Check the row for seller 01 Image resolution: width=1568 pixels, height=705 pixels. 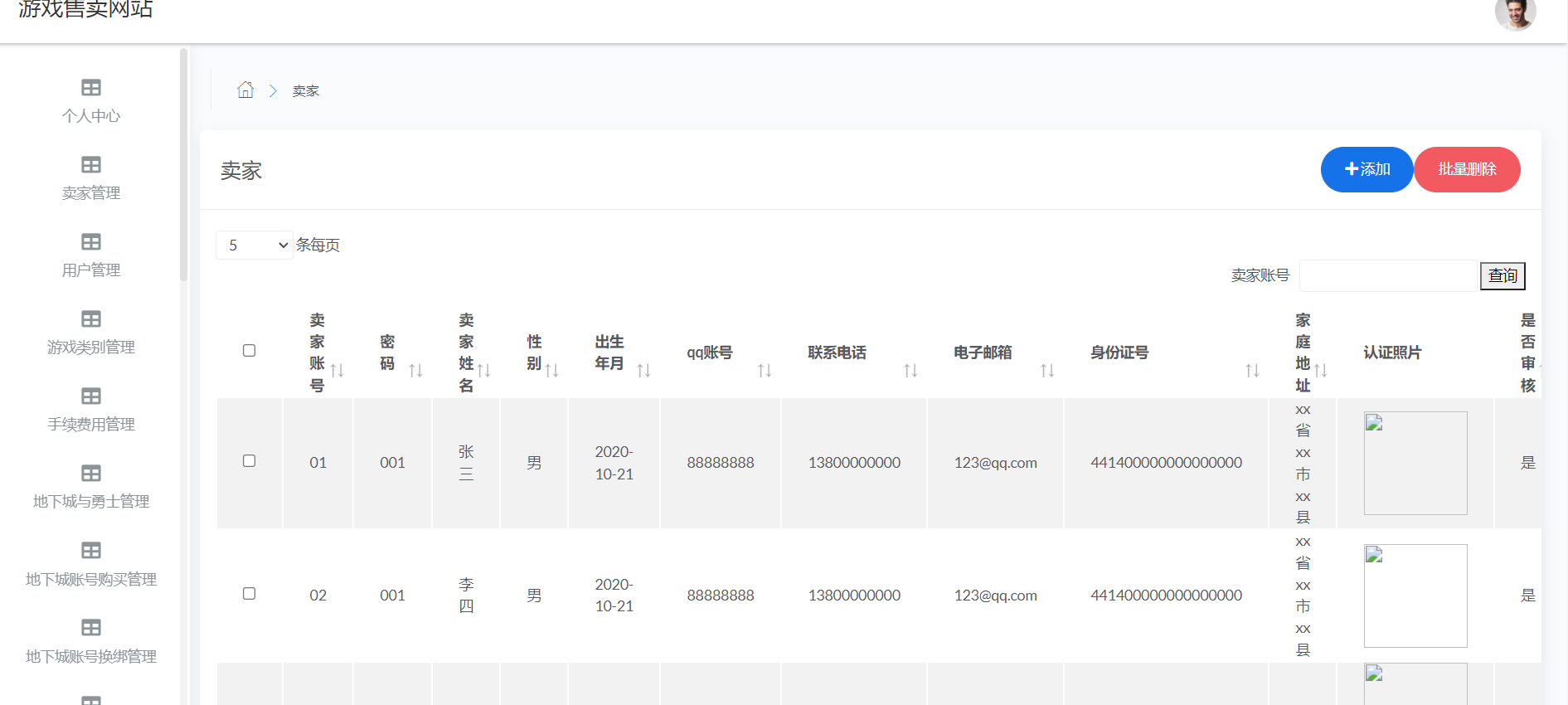[249, 460]
